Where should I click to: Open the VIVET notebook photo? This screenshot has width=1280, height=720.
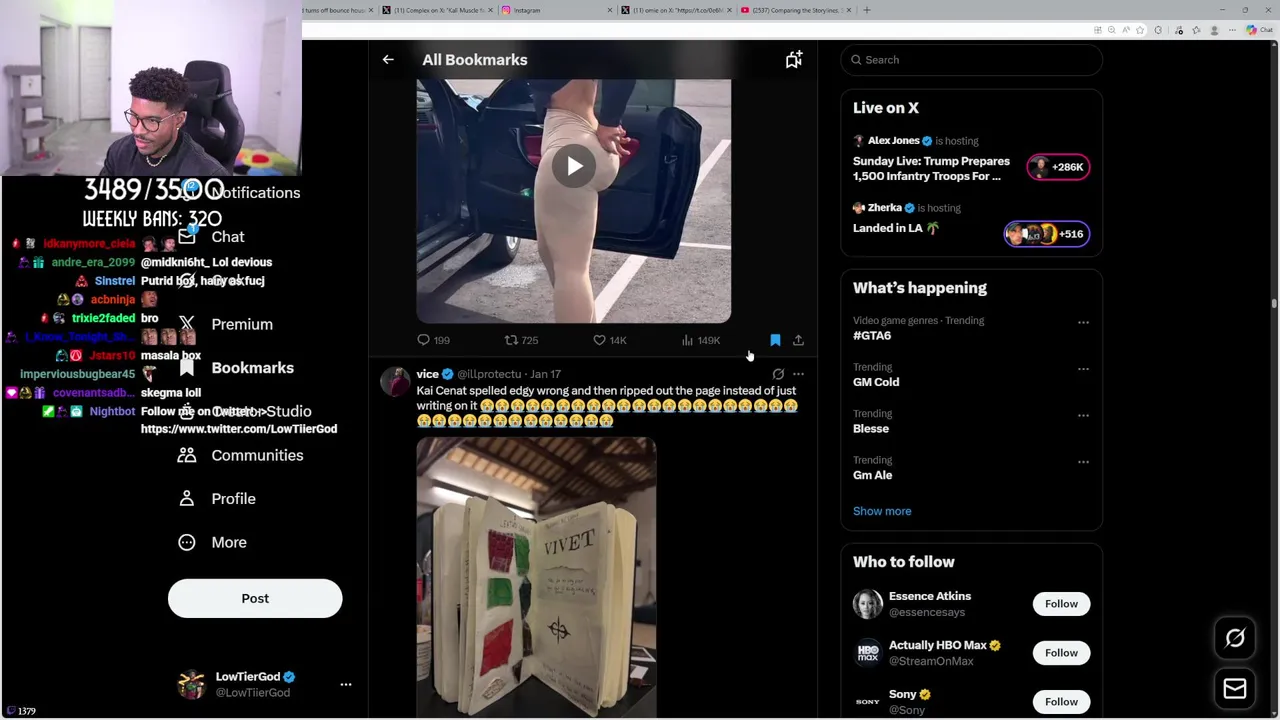click(x=536, y=577)
